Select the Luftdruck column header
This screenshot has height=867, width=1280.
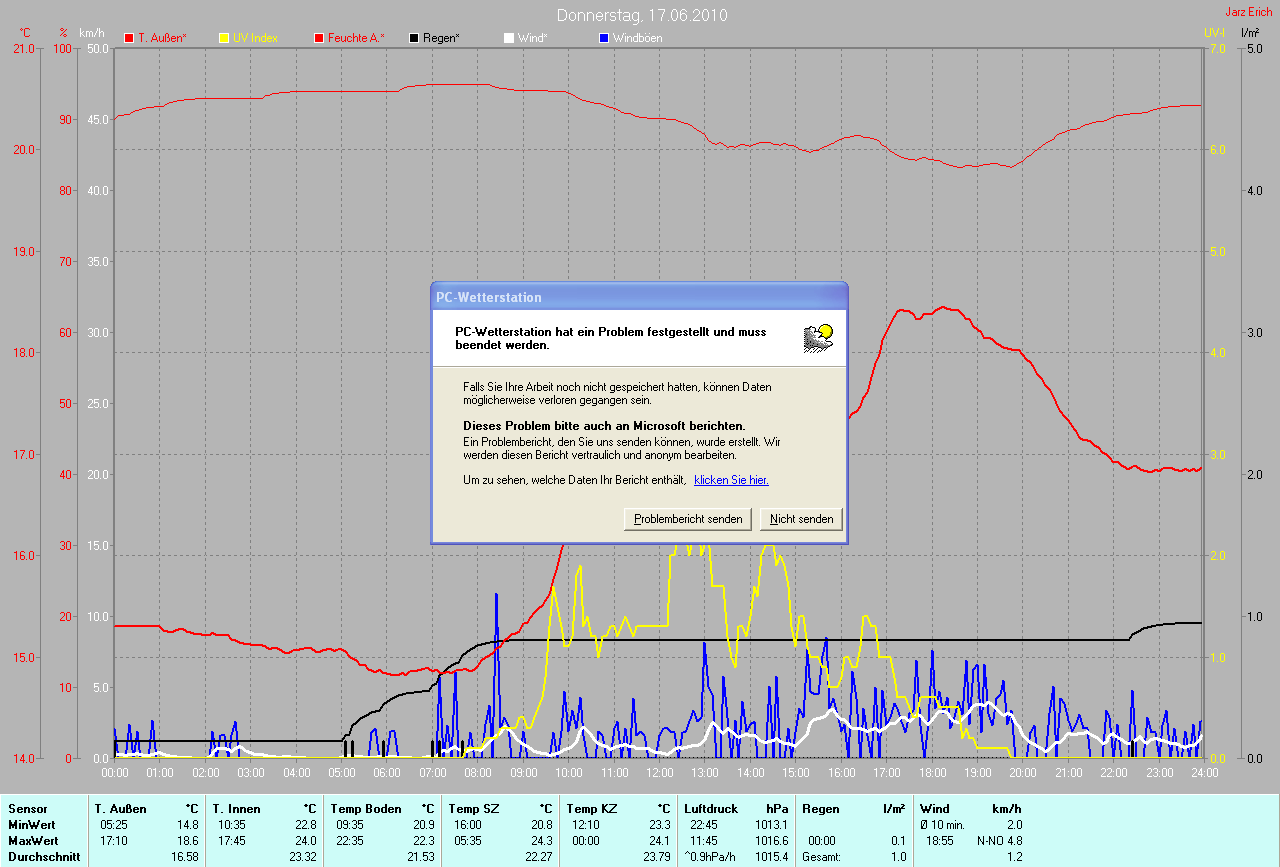(x=710, y=808)
